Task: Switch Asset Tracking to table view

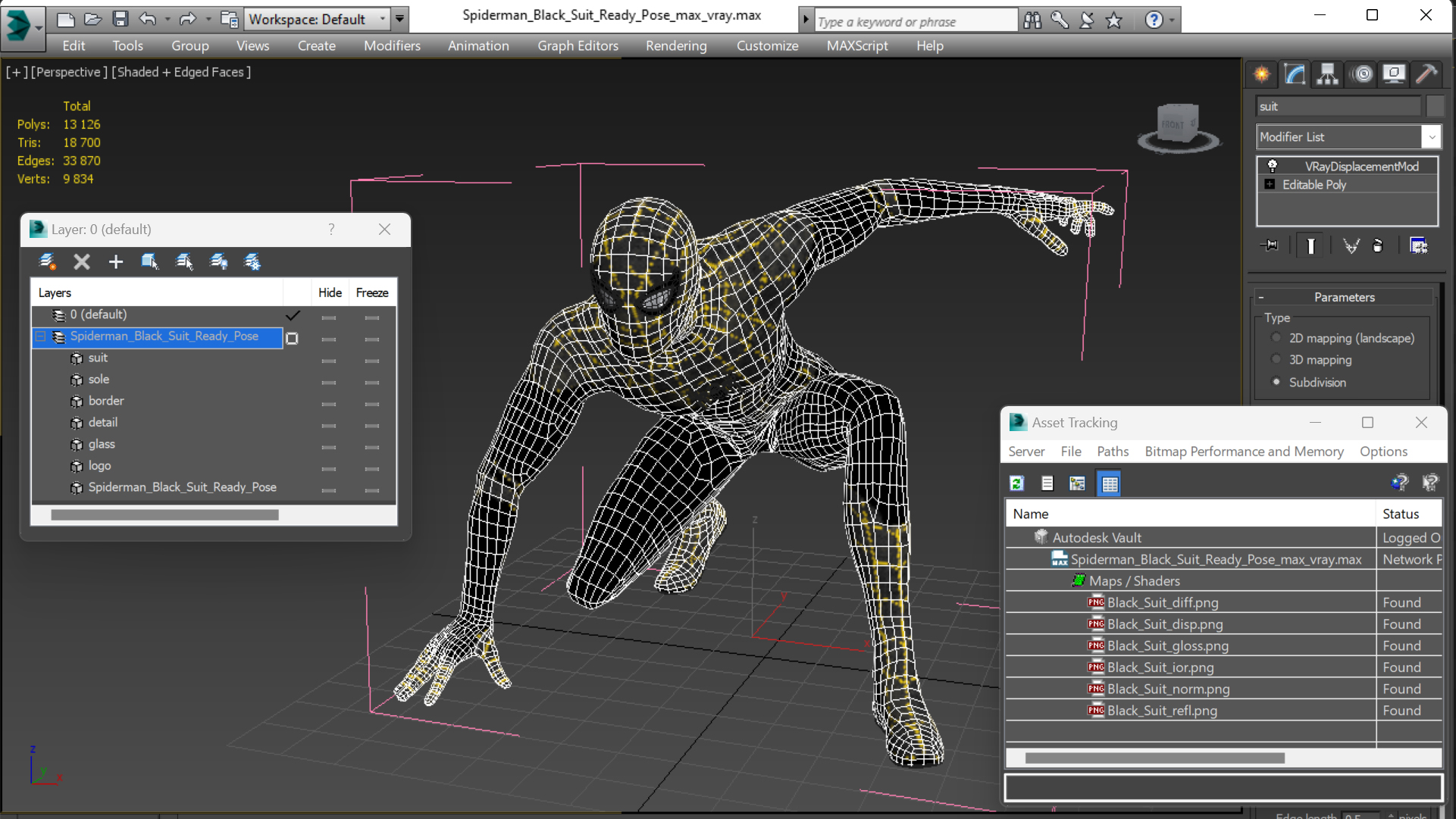Action: tap(1109, 483)
